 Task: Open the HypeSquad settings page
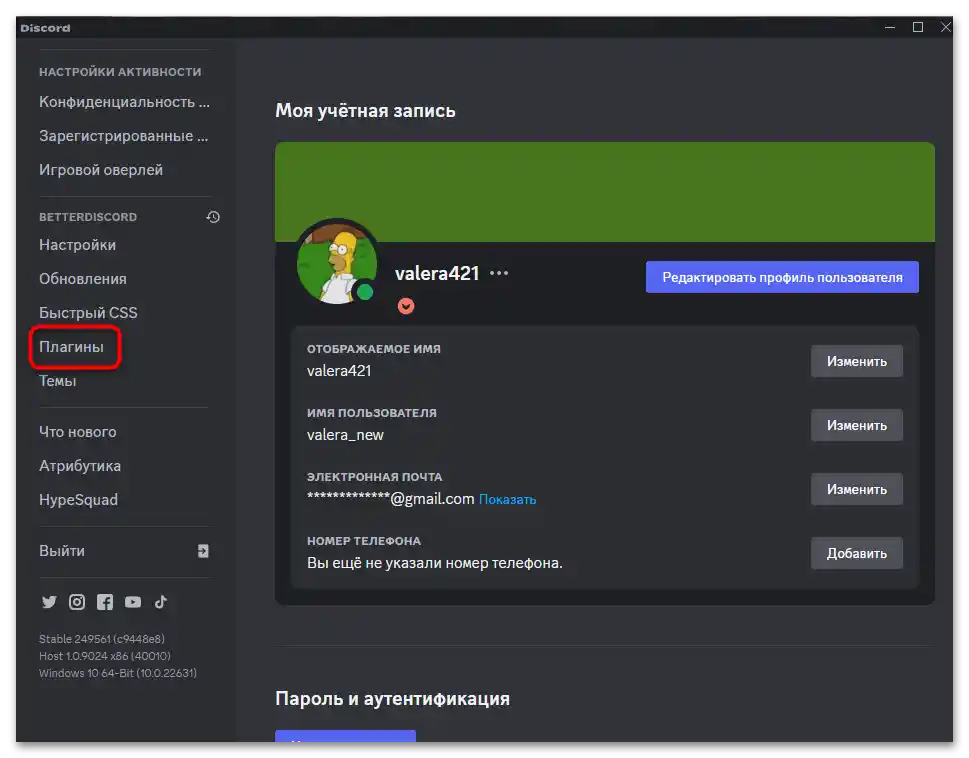(82, 499)
